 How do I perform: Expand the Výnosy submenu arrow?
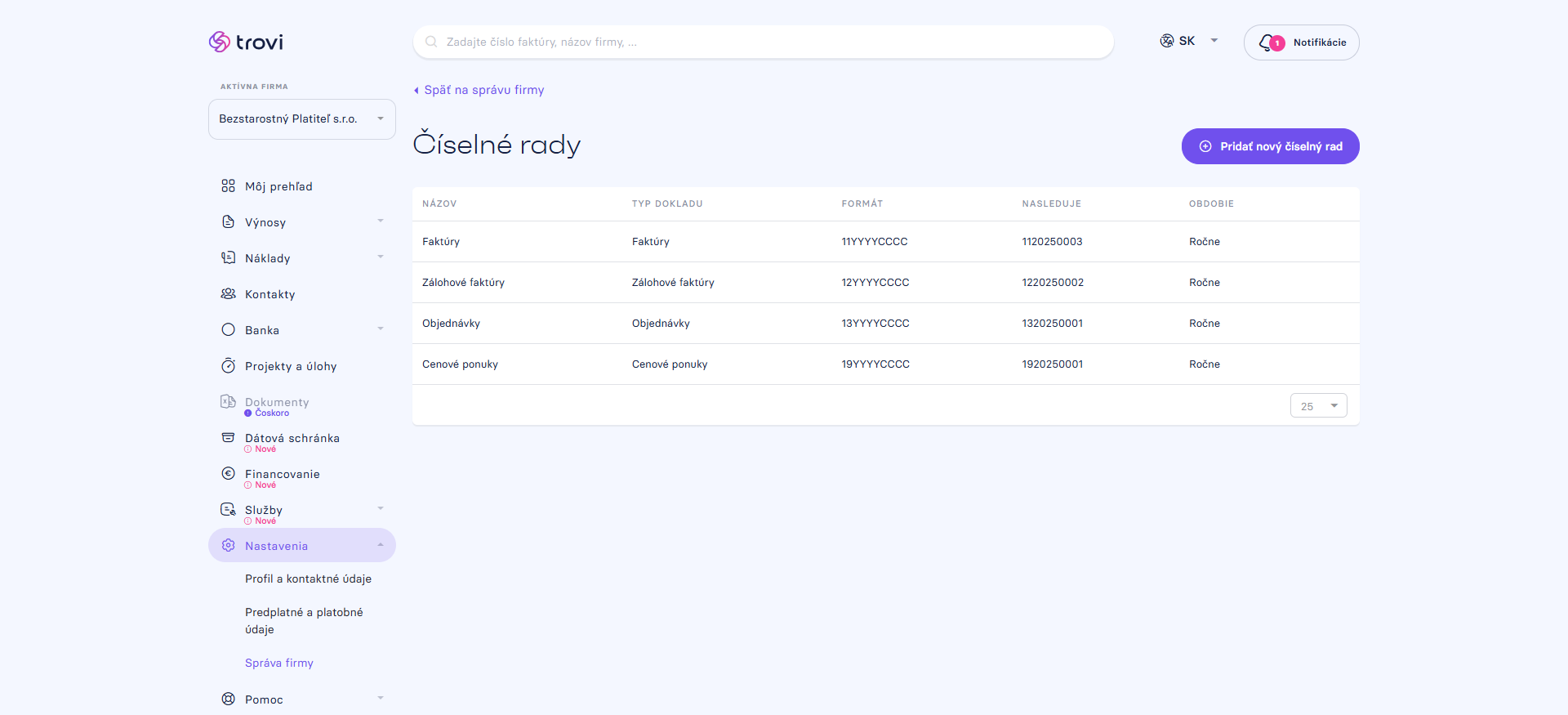click(x=381, y=221)
